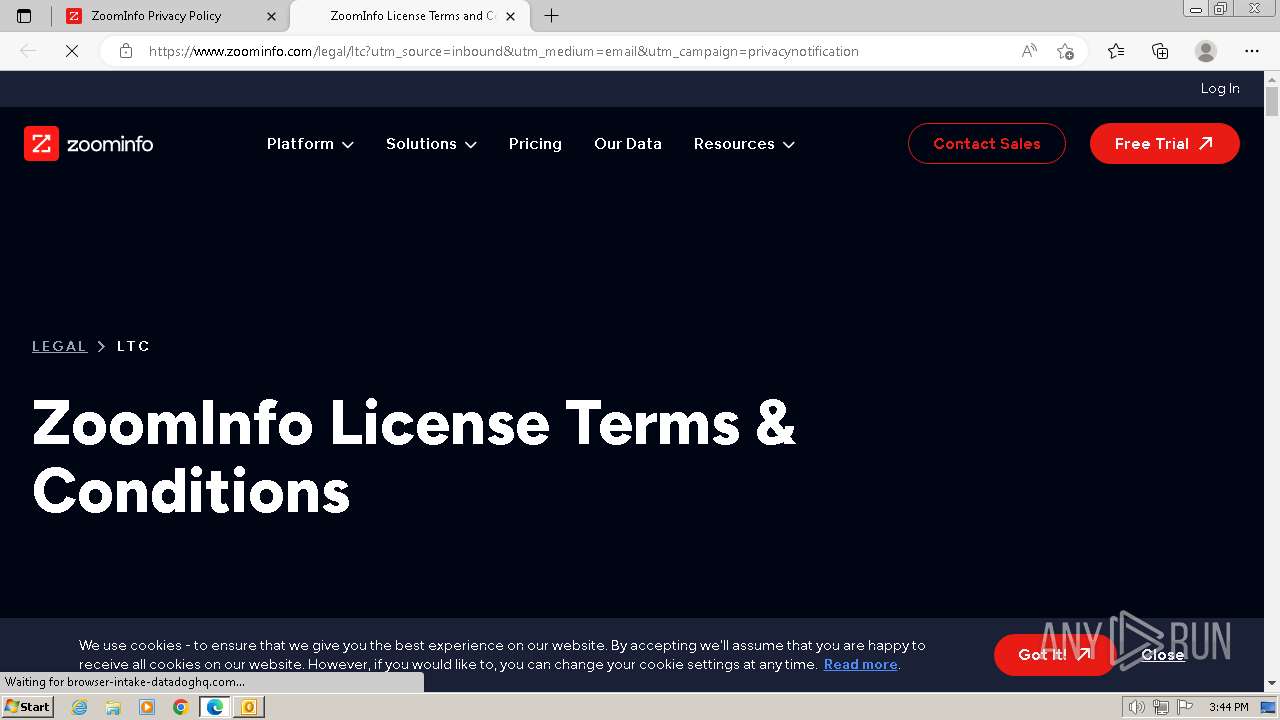
Task: Expand the Solutions menu
Action: pyautogui.click(x=431, y=144)
